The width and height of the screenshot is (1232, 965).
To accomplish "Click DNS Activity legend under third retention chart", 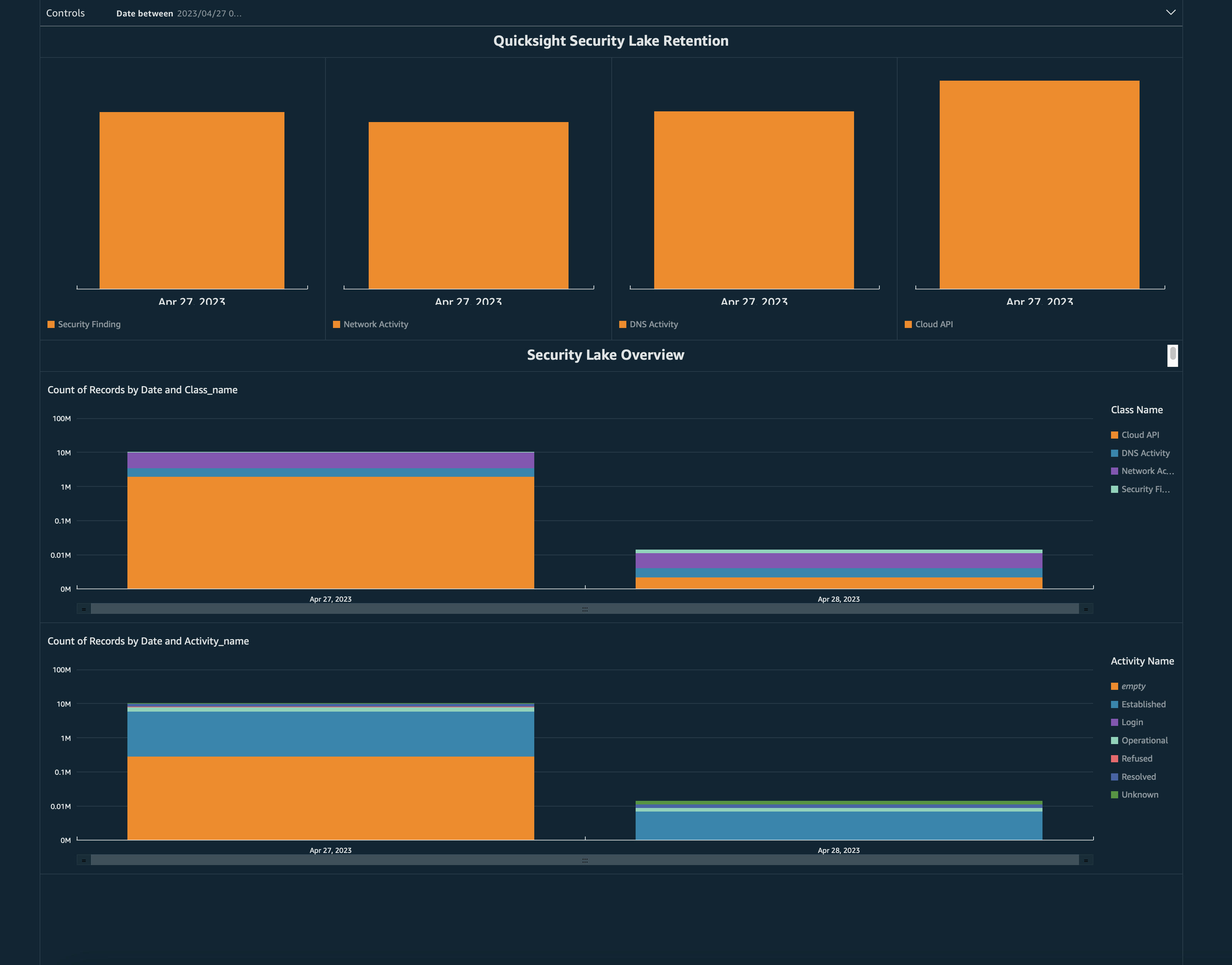I will 648,324.
